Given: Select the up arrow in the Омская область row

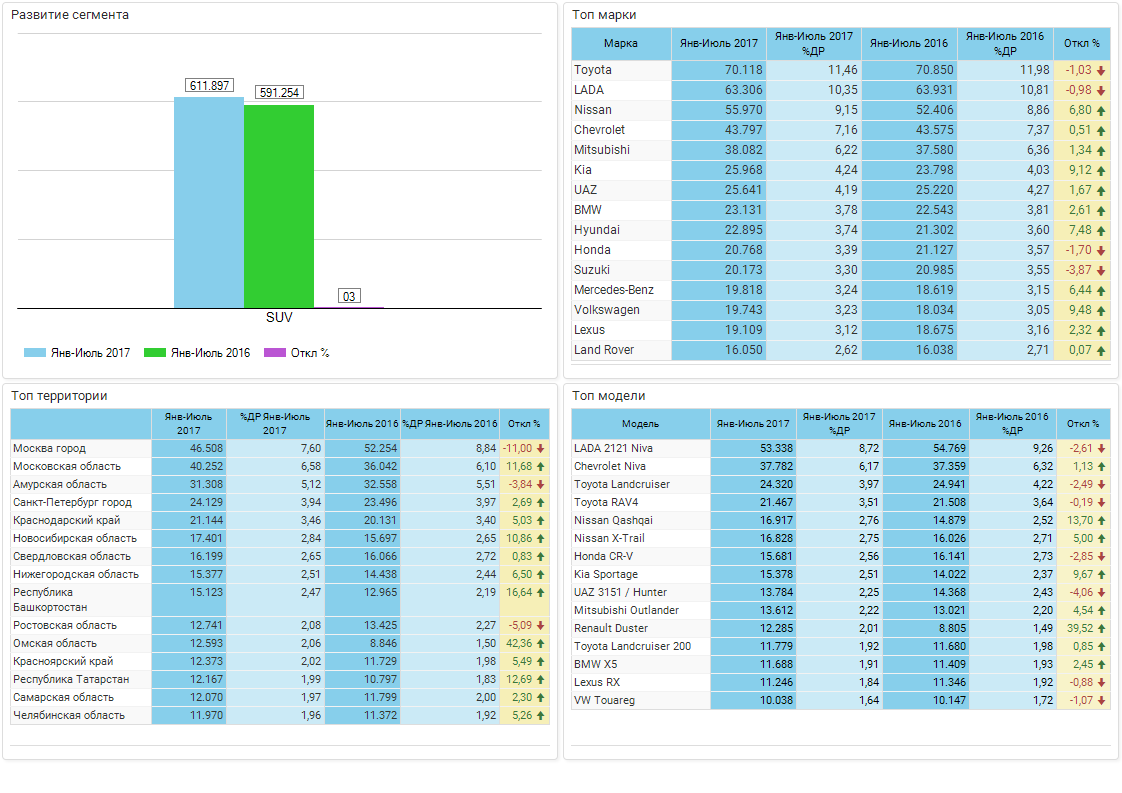Looking at the screenshot, I should coord(540,643).
